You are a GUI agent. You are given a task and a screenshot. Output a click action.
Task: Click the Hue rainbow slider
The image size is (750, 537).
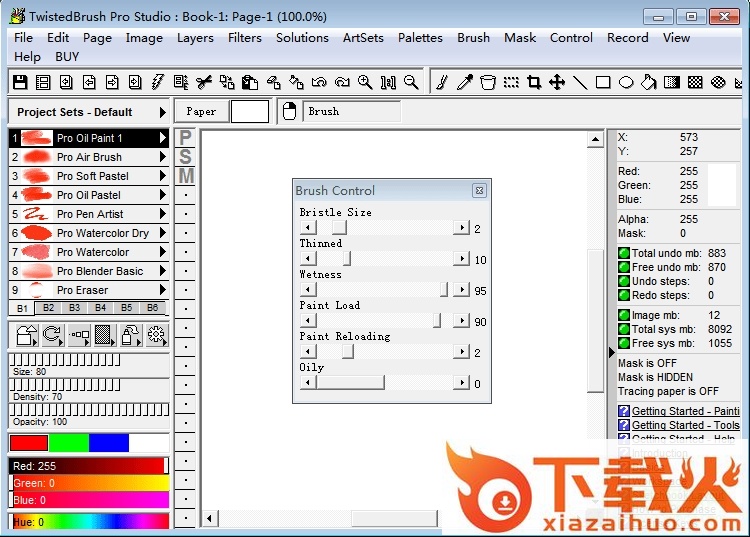click(89, 521)
